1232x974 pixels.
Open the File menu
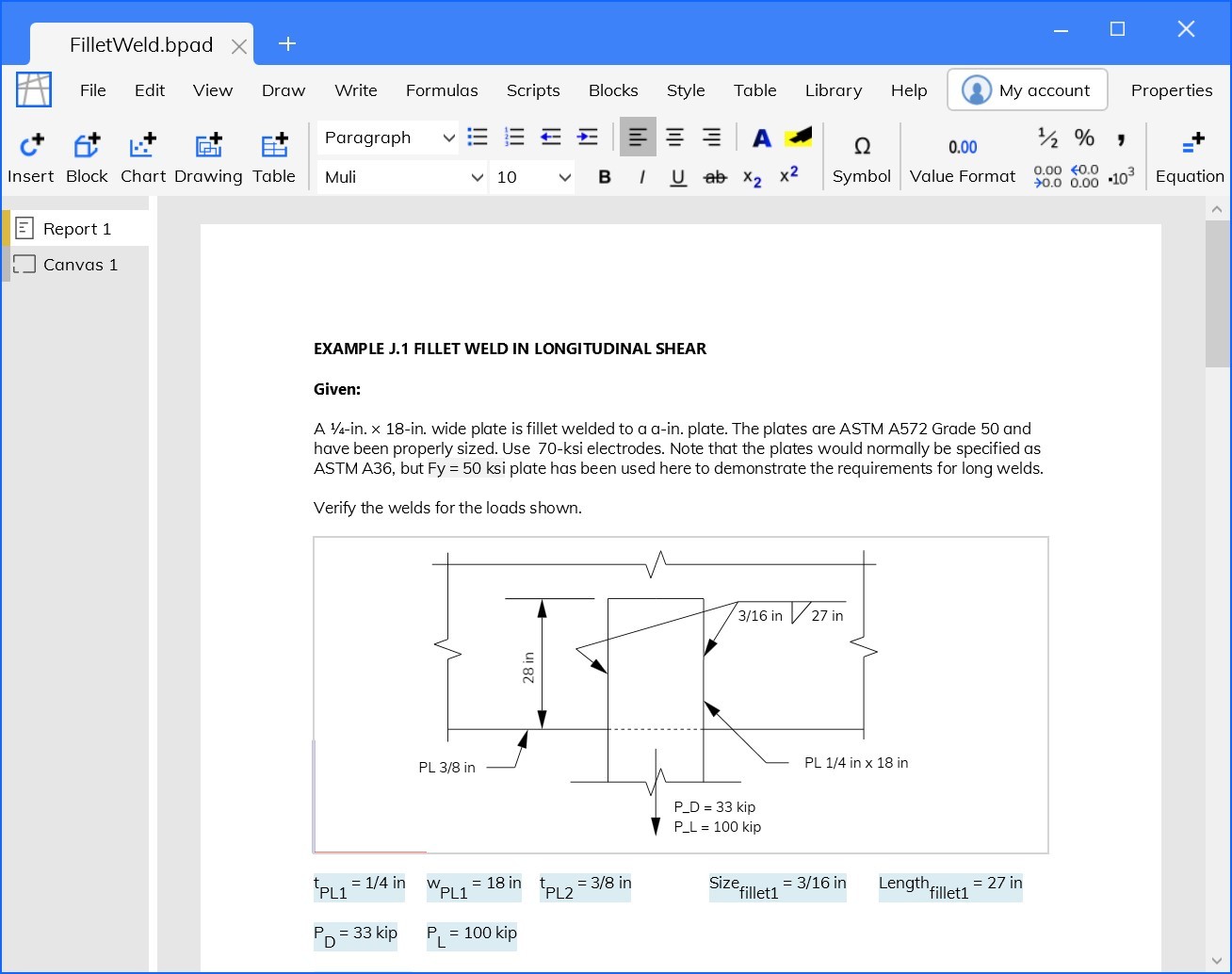point(93,90)
